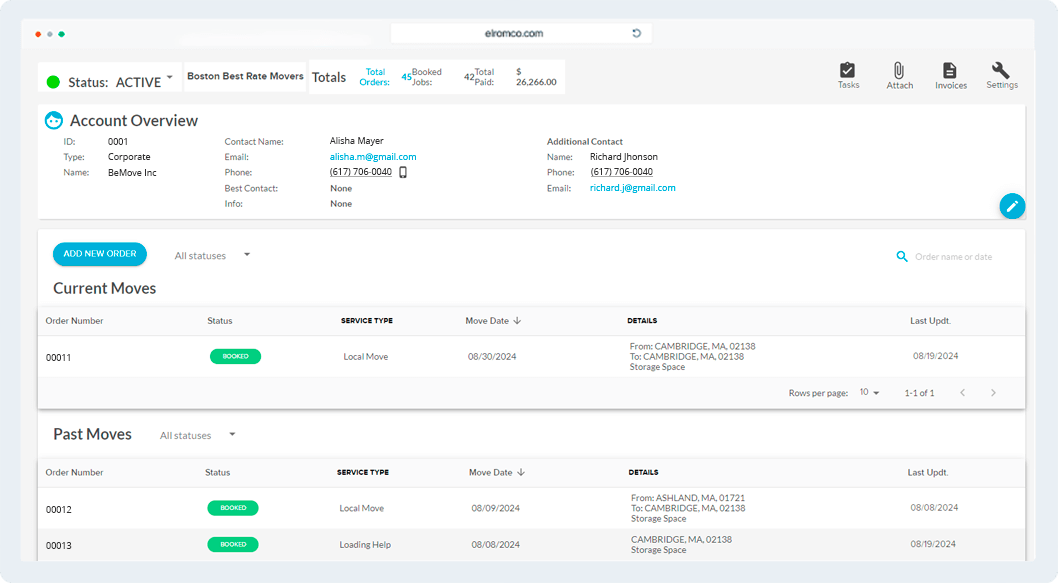Click the Attach paperclip icon
1058x583 pixels.
coord(899,70)
